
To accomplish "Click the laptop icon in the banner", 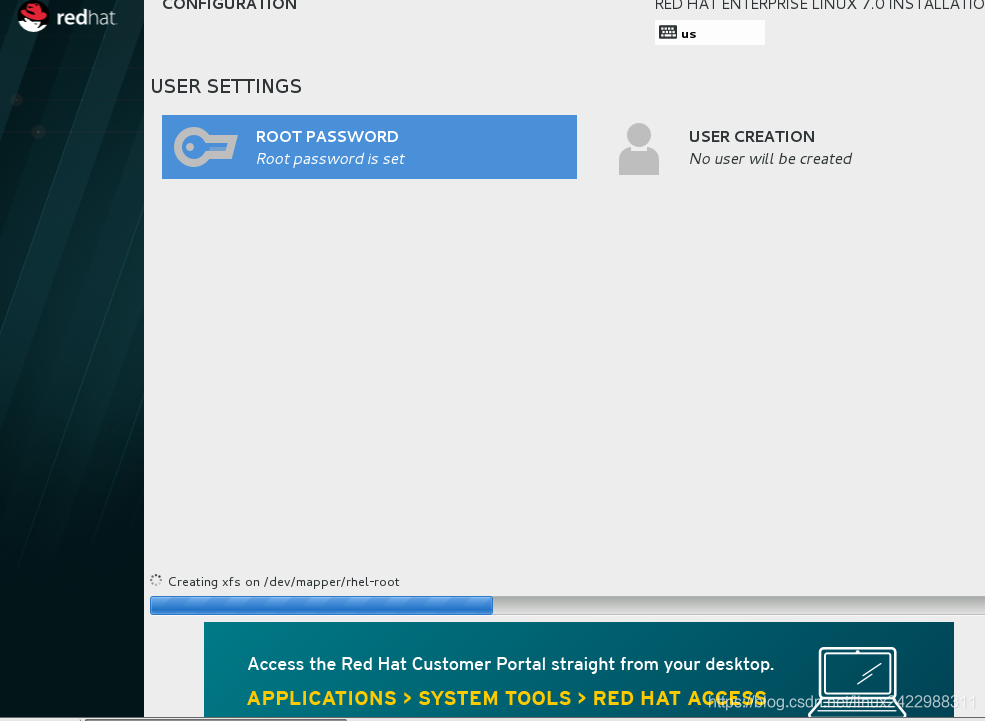I will coord(857,681).
